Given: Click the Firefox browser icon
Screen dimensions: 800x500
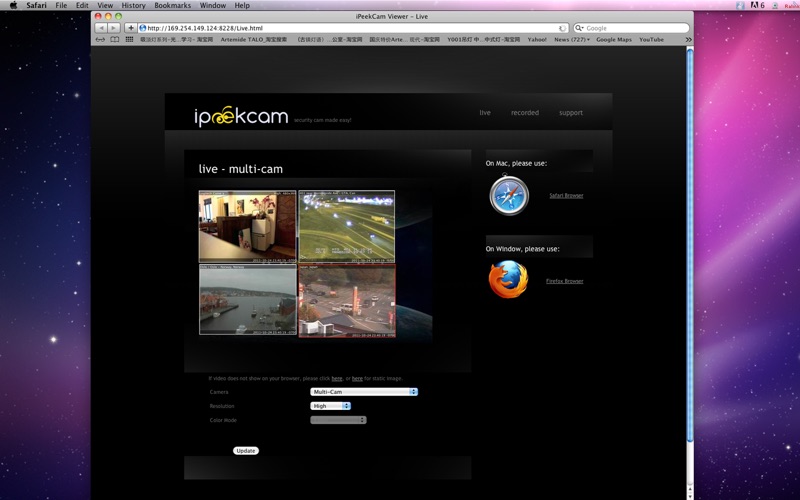Looking at the screenshot, I should (508, 280).
